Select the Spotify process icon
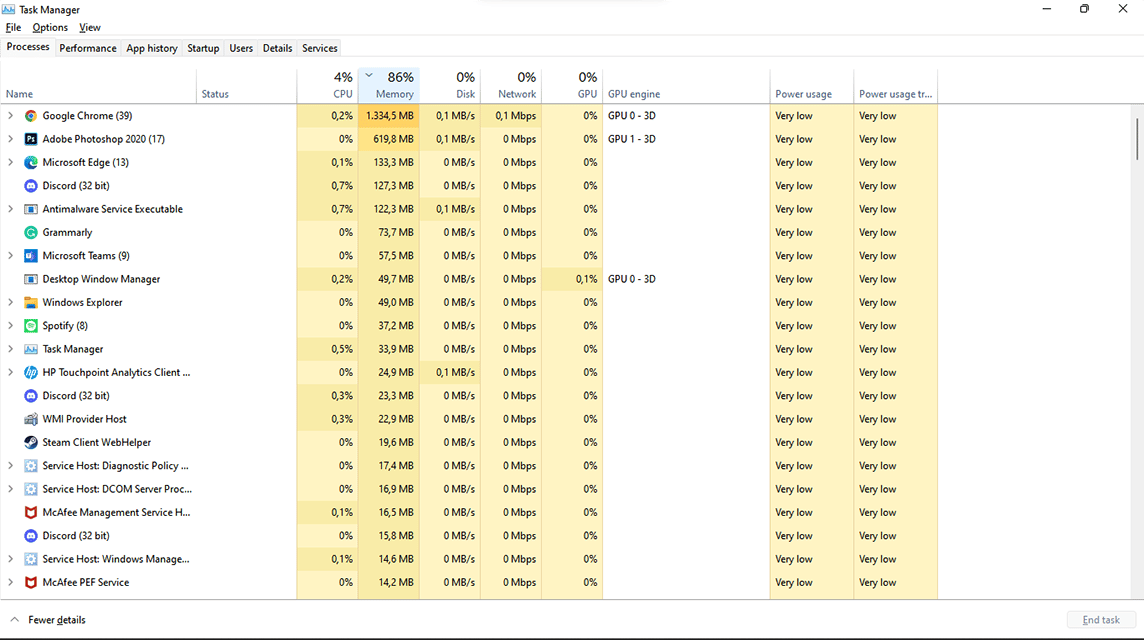The image size is (1144, 640). [31, 326]
